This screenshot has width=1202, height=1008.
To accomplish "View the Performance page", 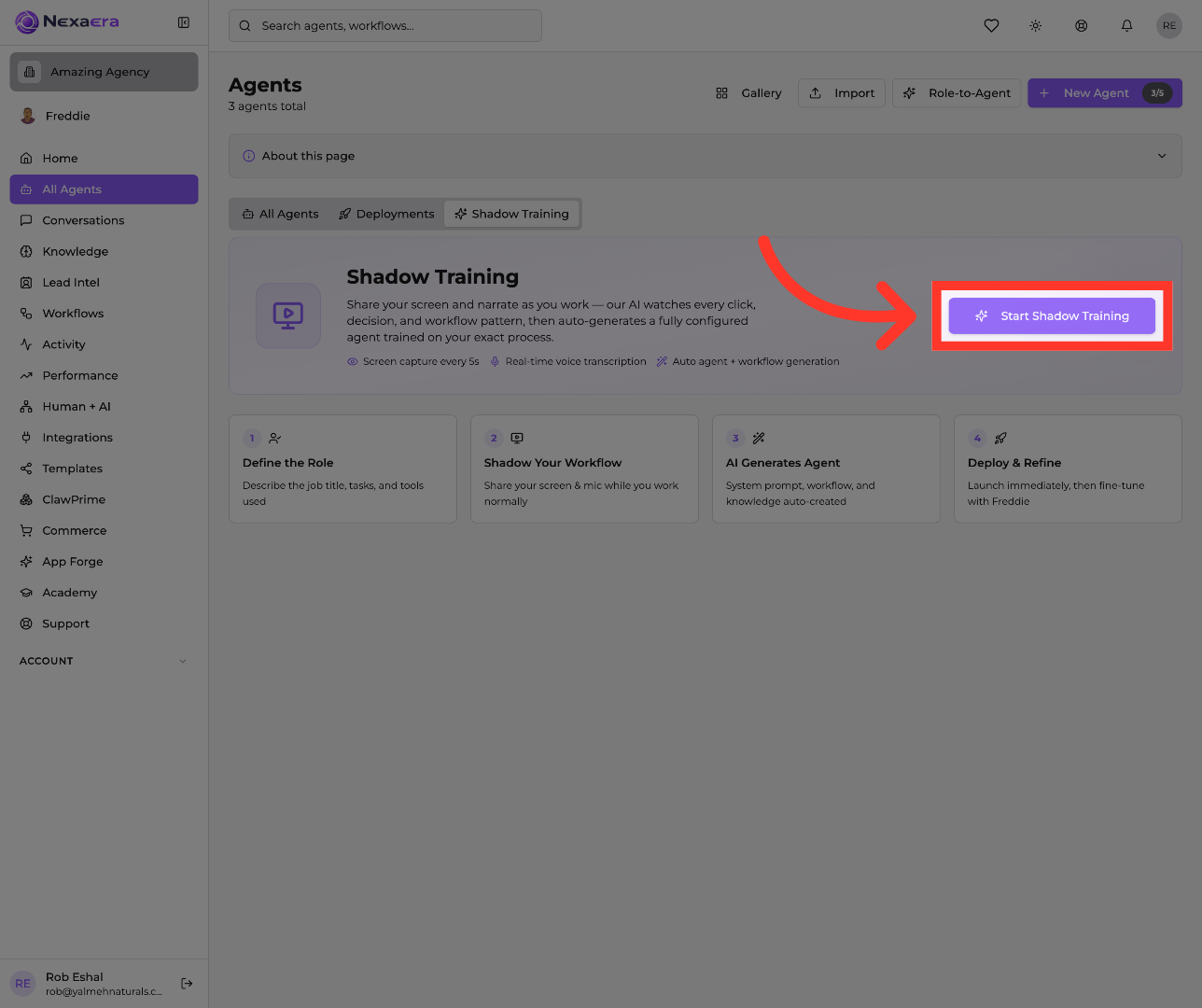I will (104, 375).
